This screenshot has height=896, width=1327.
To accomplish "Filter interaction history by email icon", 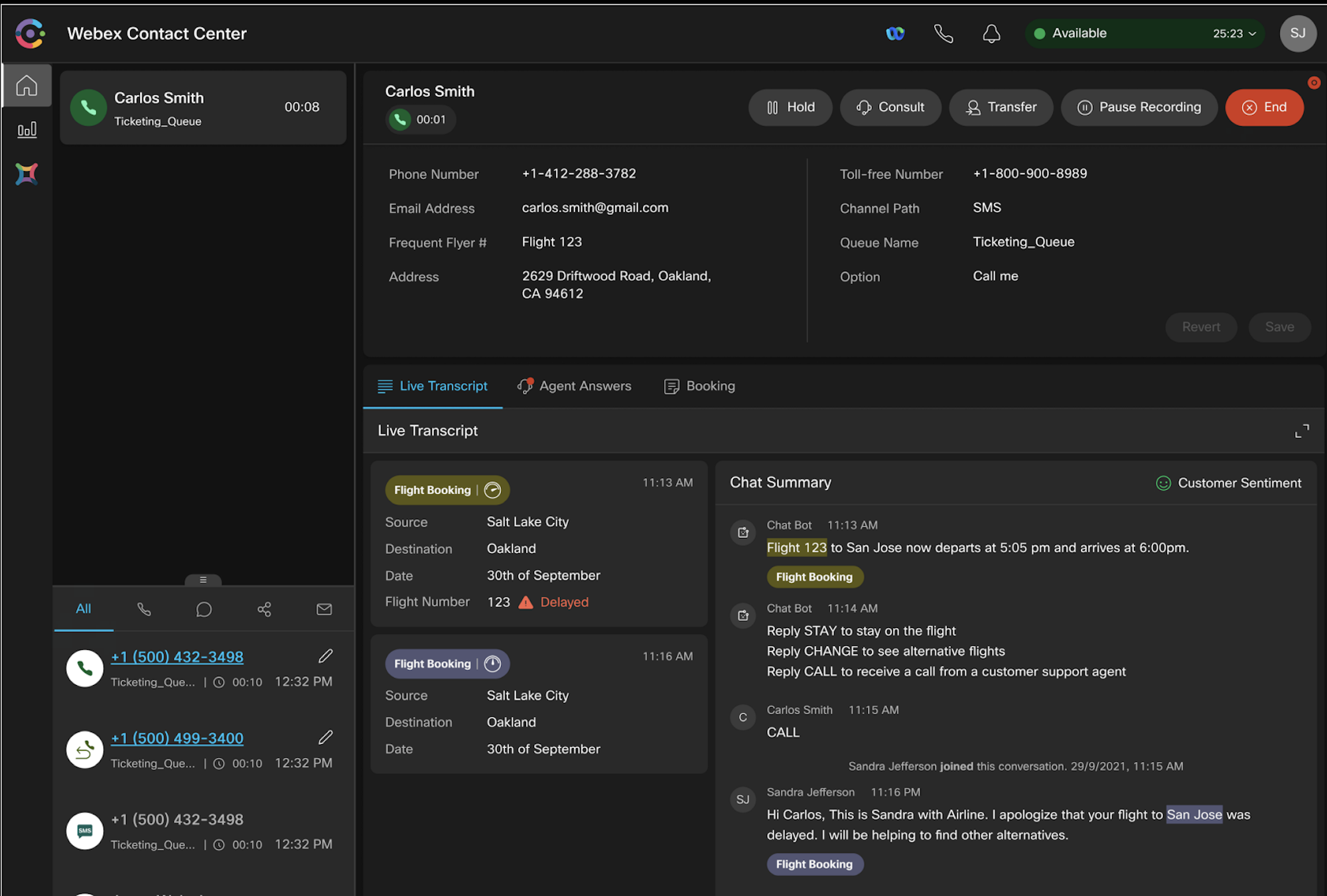I will (324, 609).
